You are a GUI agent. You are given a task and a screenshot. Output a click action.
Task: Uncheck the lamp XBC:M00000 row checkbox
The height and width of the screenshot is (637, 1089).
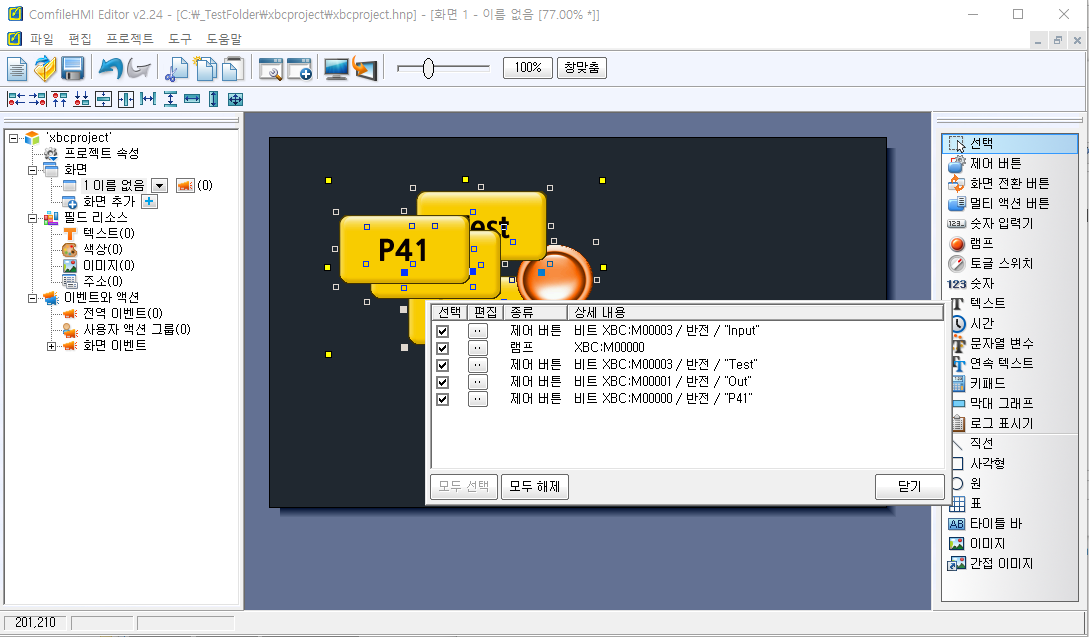pyautogui.click(x=443, y=348)
